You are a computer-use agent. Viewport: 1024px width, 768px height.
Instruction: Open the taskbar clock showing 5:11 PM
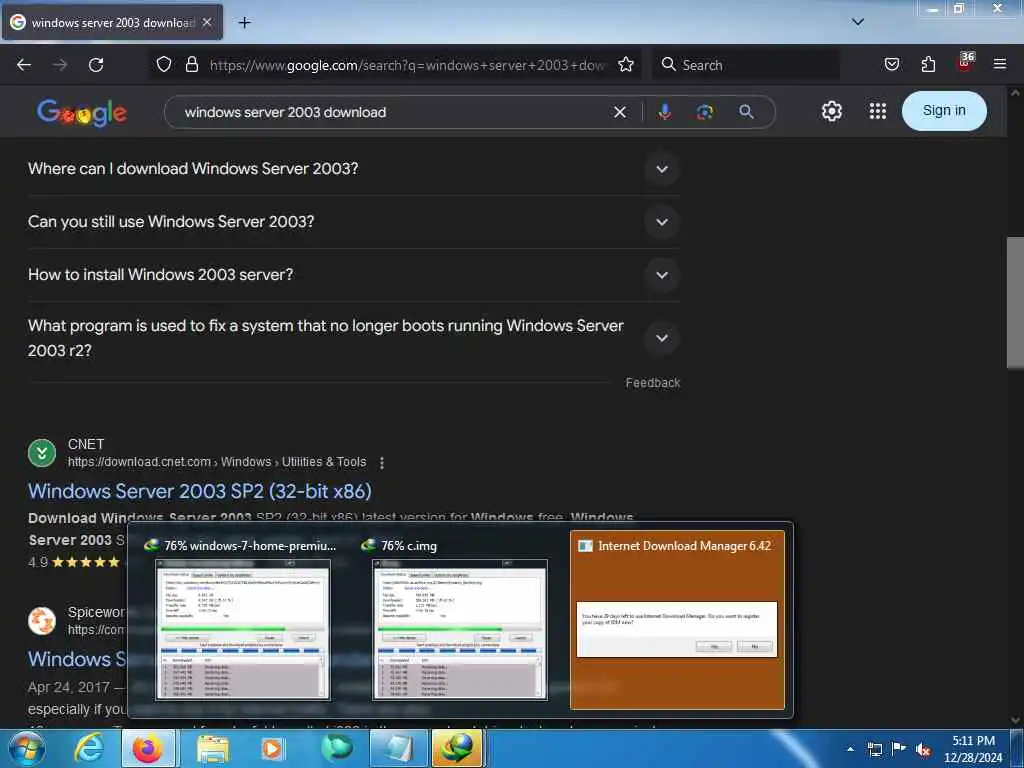click(973, 749)
